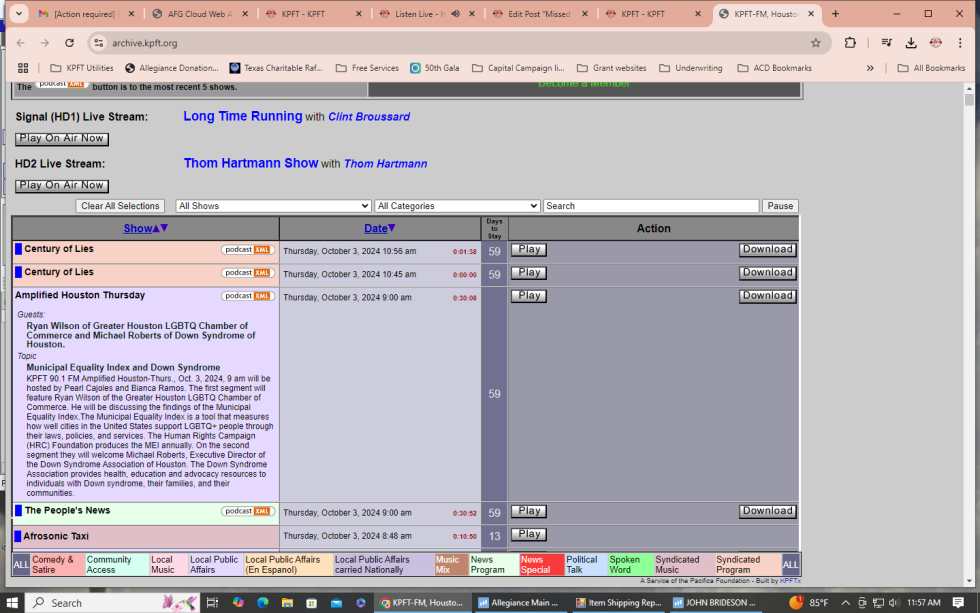Open the All Categories dropdown

(x=457, y=205)
